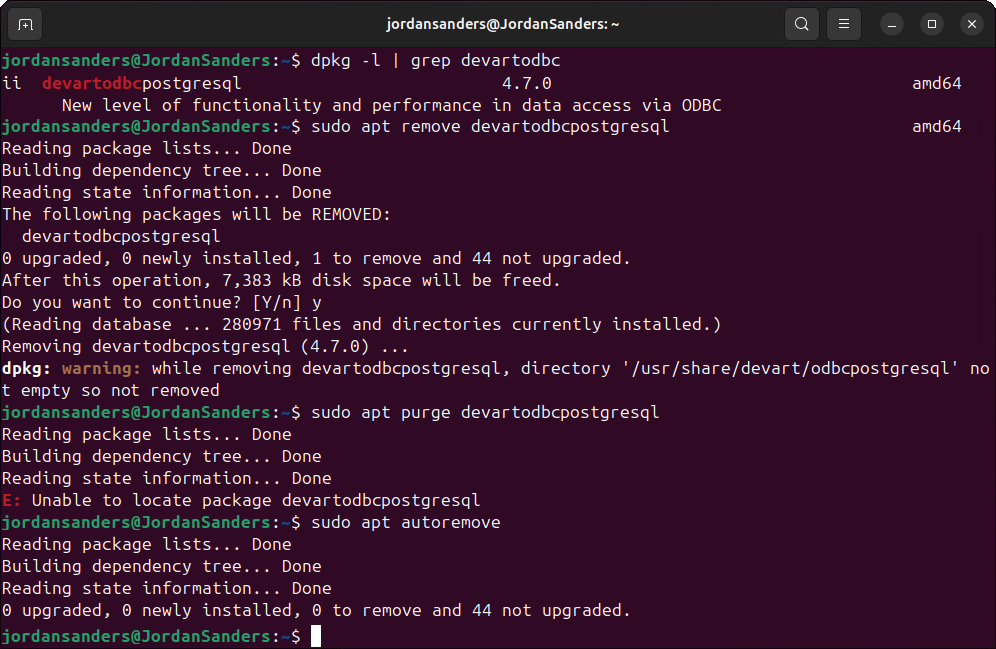Screen dimensions: 996x649
Task: Click the blinking terminal cursor block
Action: [316, 635]
